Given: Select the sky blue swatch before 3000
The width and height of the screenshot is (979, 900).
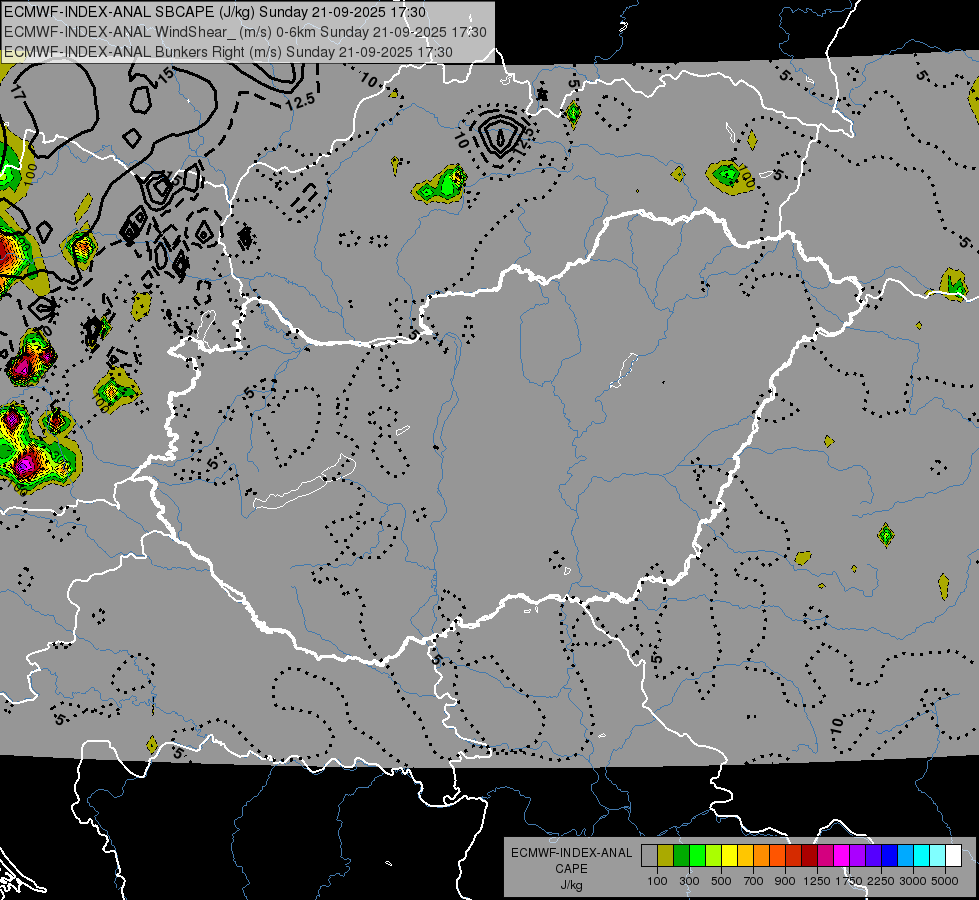Looking at the screenshot, I should (x=905, y=856).
